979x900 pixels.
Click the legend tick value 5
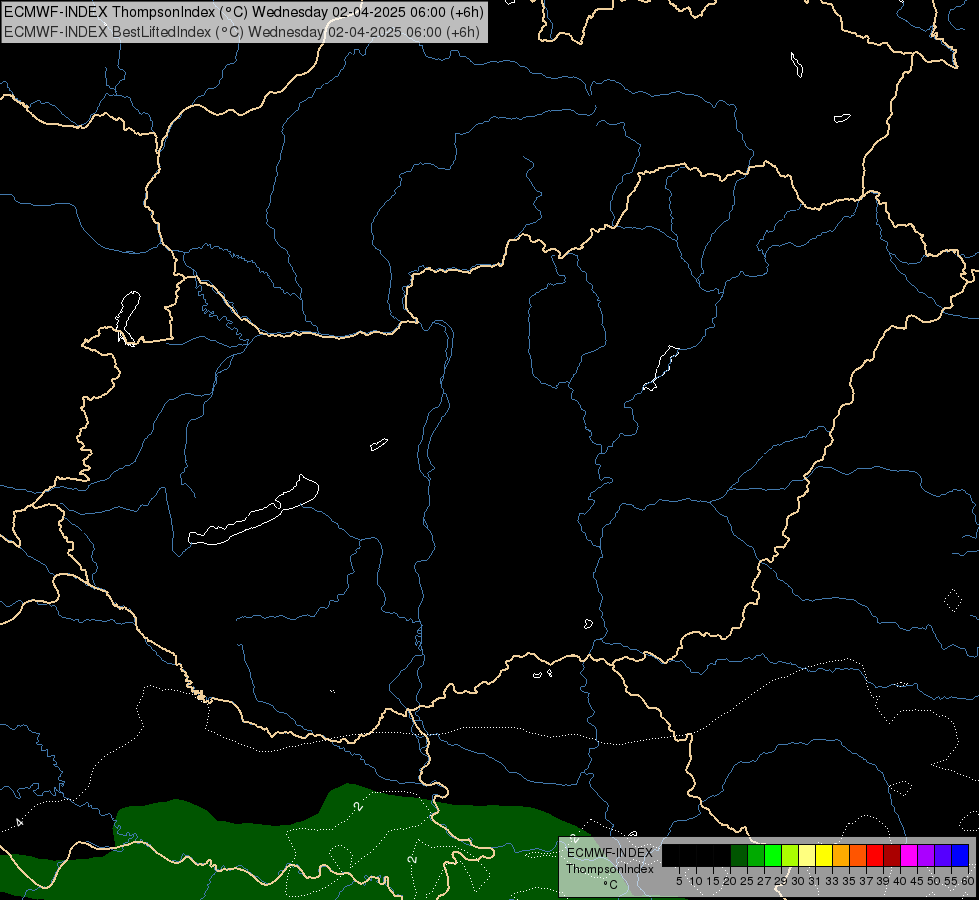679,881
